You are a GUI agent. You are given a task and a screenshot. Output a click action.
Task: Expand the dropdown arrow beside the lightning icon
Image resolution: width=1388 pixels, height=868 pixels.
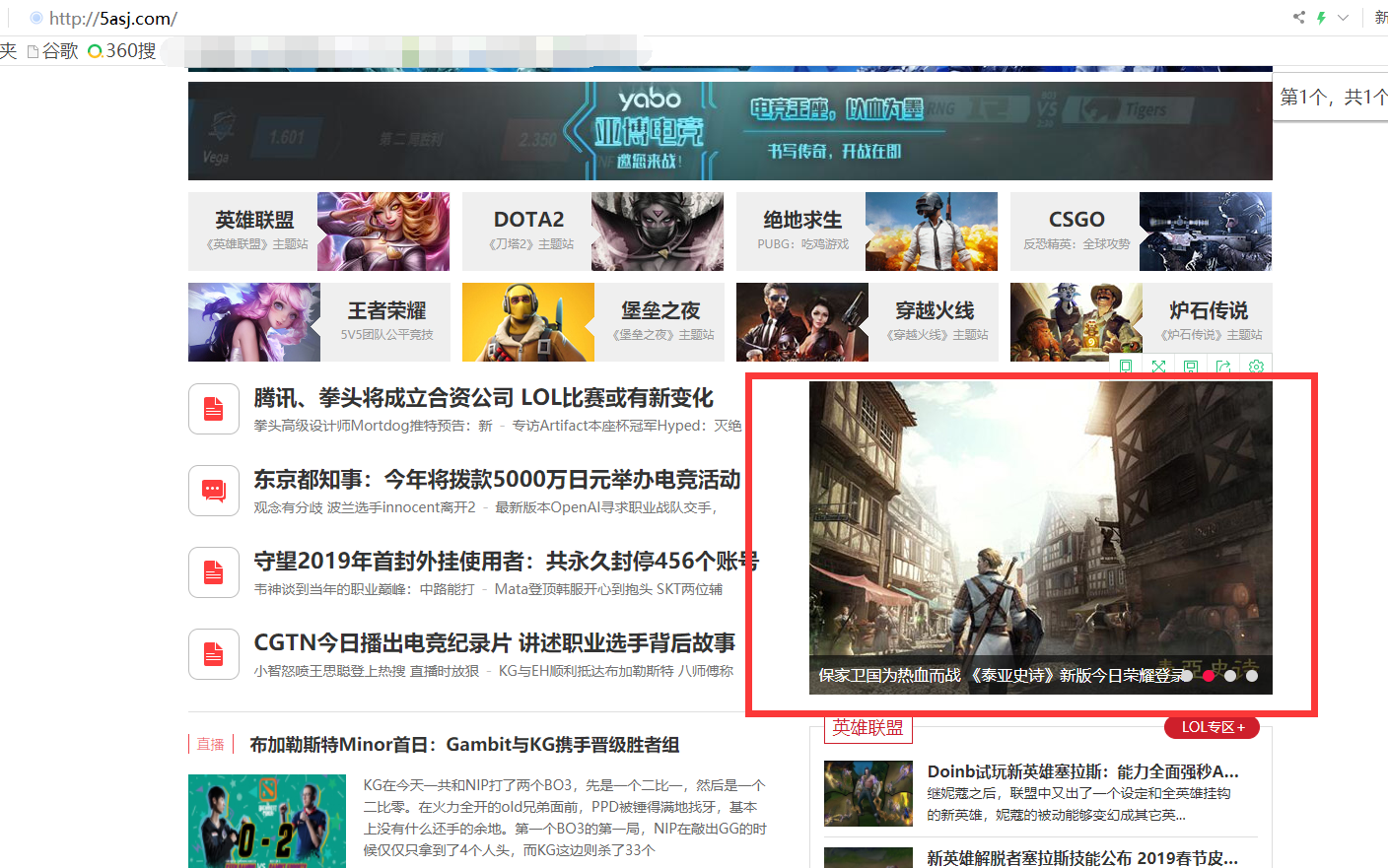(1343, 18)
